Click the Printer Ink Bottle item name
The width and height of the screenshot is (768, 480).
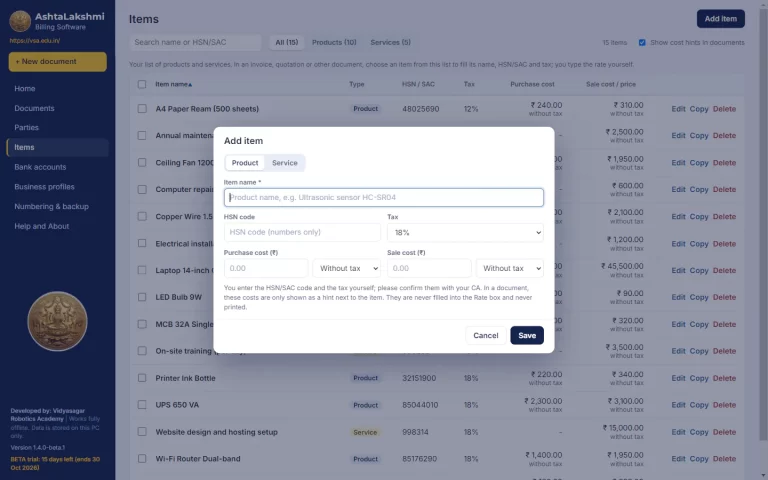point(185,378)
